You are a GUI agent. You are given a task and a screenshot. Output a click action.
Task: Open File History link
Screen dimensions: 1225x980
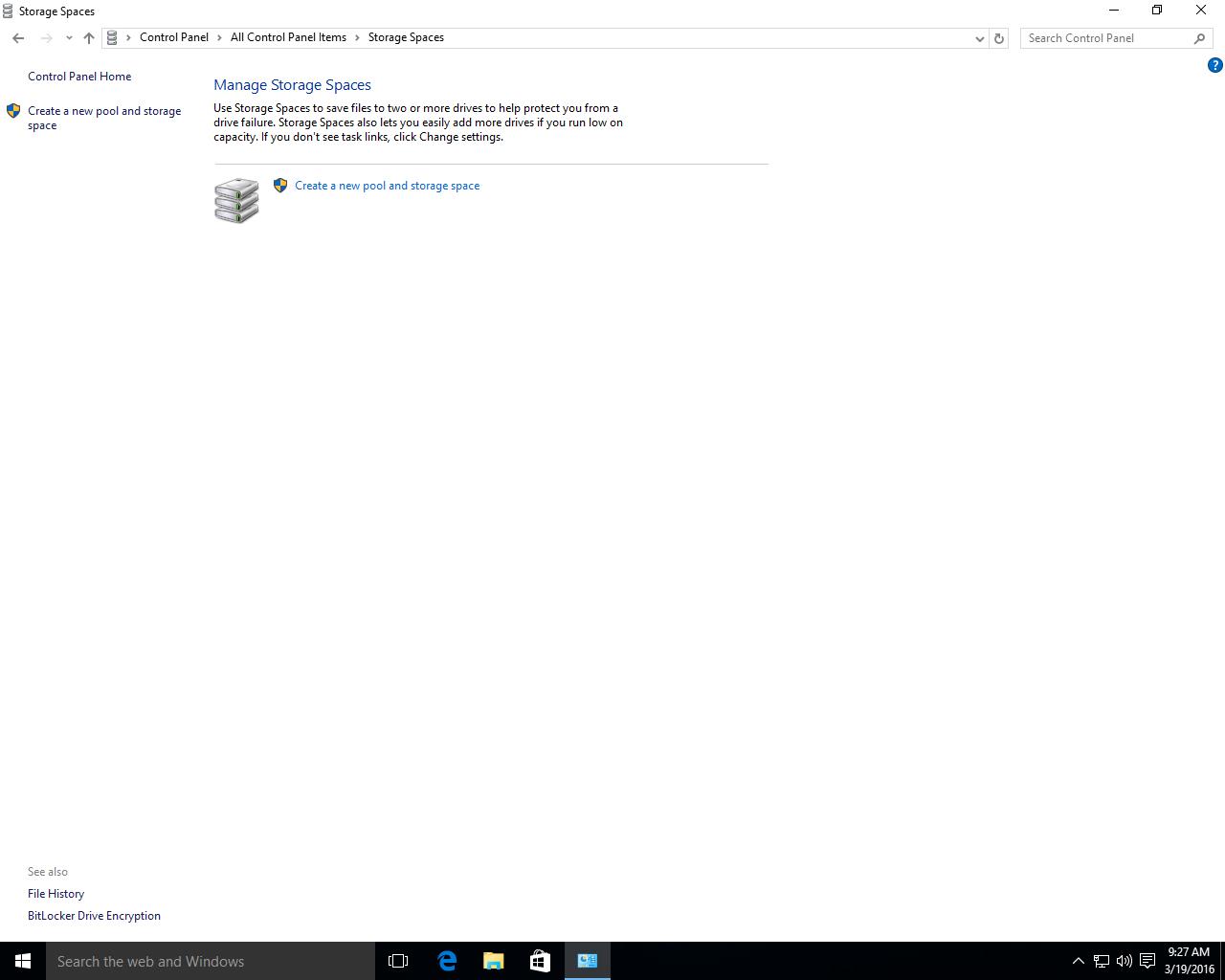[x=56, y=894]
